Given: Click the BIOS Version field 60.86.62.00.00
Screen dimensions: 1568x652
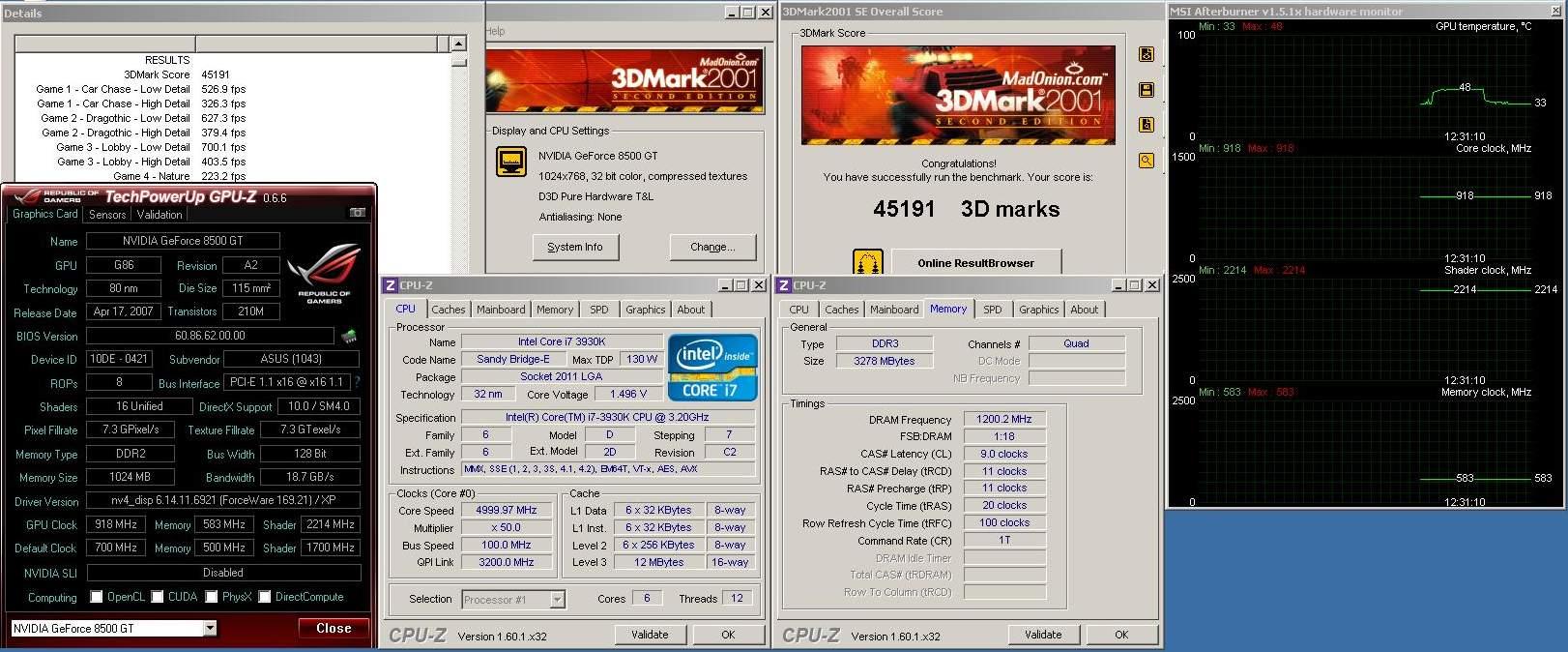Looking at the screenshot, I should [210, 336].
